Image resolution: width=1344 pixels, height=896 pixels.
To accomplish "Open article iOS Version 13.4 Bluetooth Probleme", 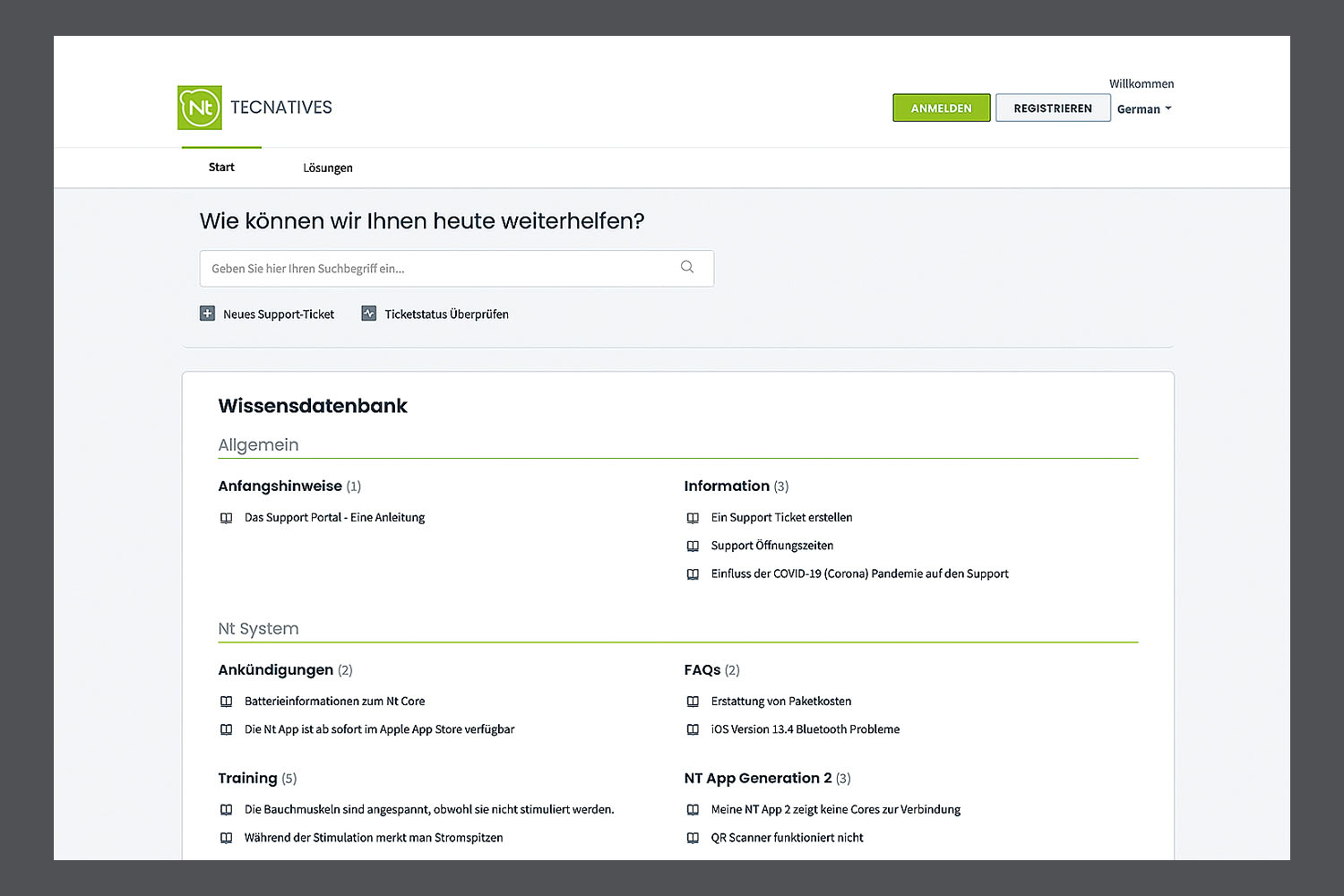I will pos(806,729).
